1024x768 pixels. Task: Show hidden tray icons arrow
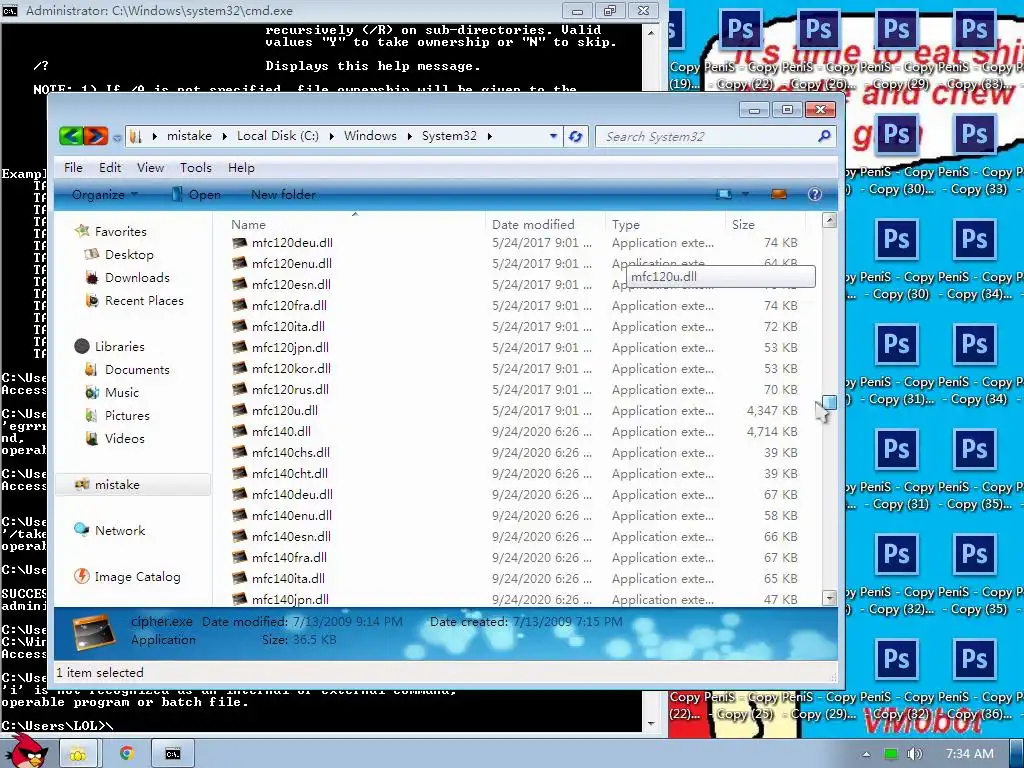[866, 754]
